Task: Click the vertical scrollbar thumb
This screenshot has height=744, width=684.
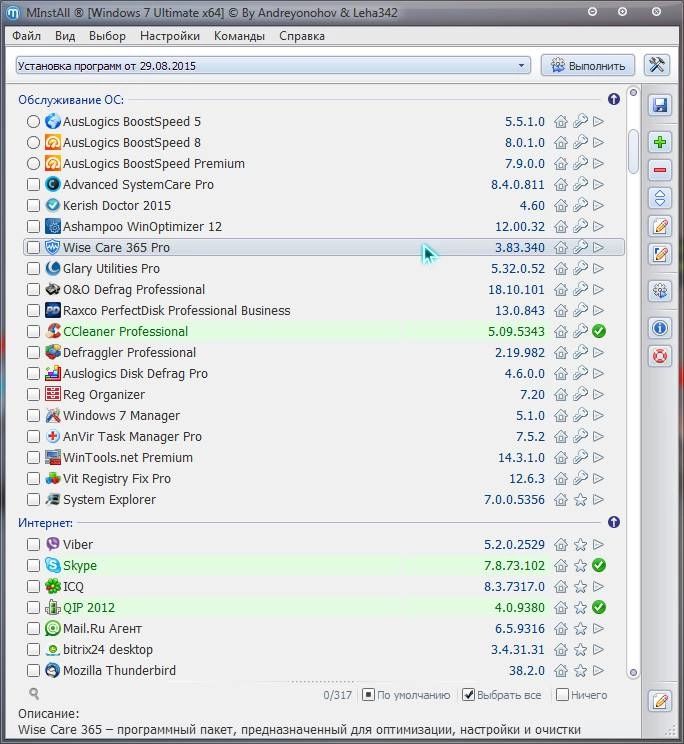Action: pos(633,151)
